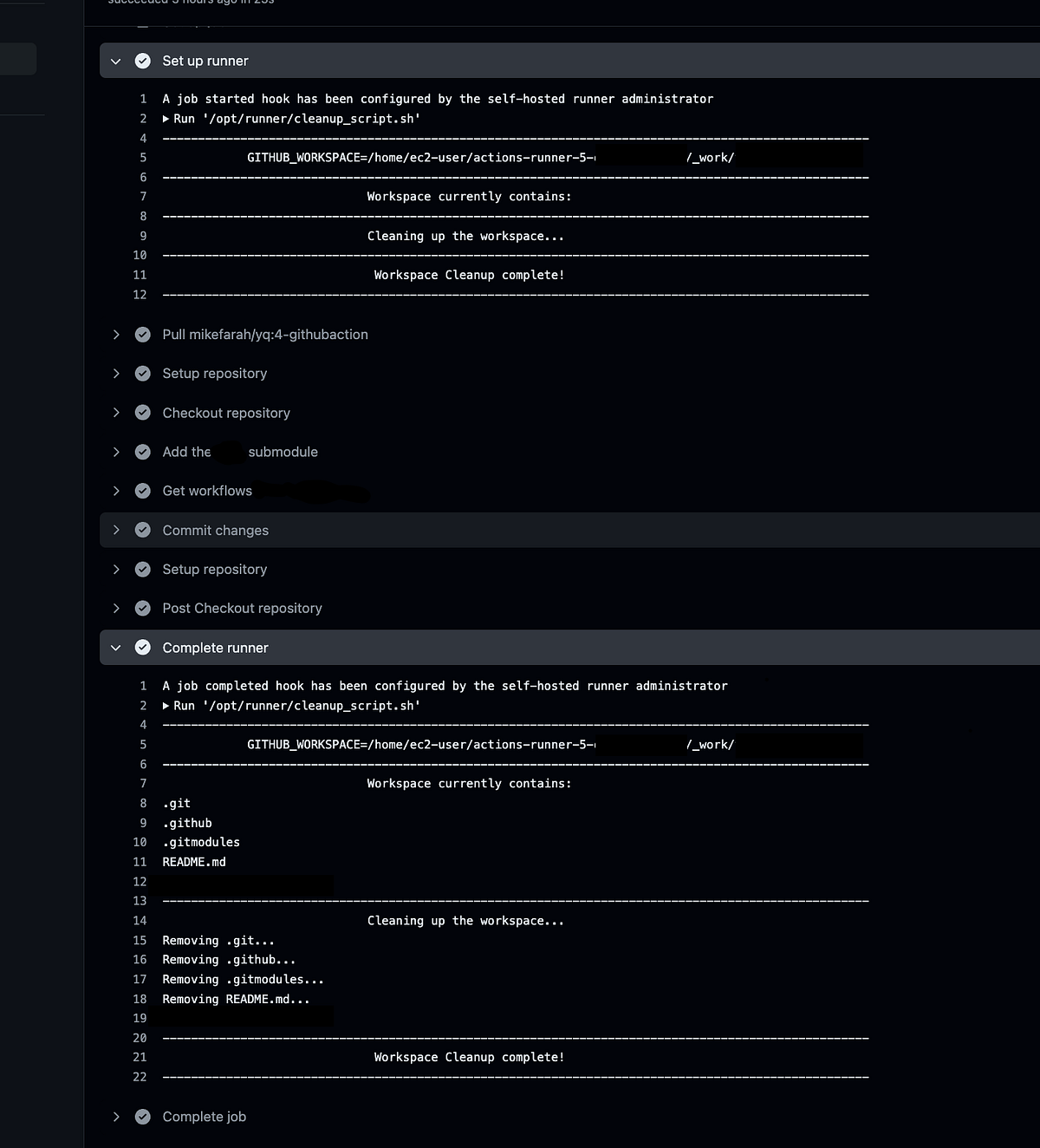
Task: Click the green check beside Complete runner
Action: pos(142,647)
